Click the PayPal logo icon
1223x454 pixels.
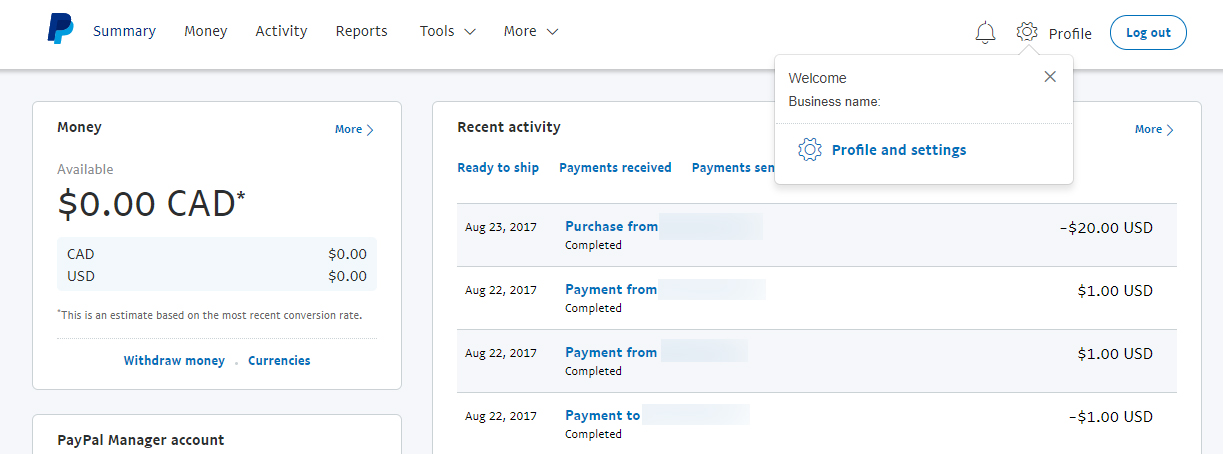coord(60,30)
